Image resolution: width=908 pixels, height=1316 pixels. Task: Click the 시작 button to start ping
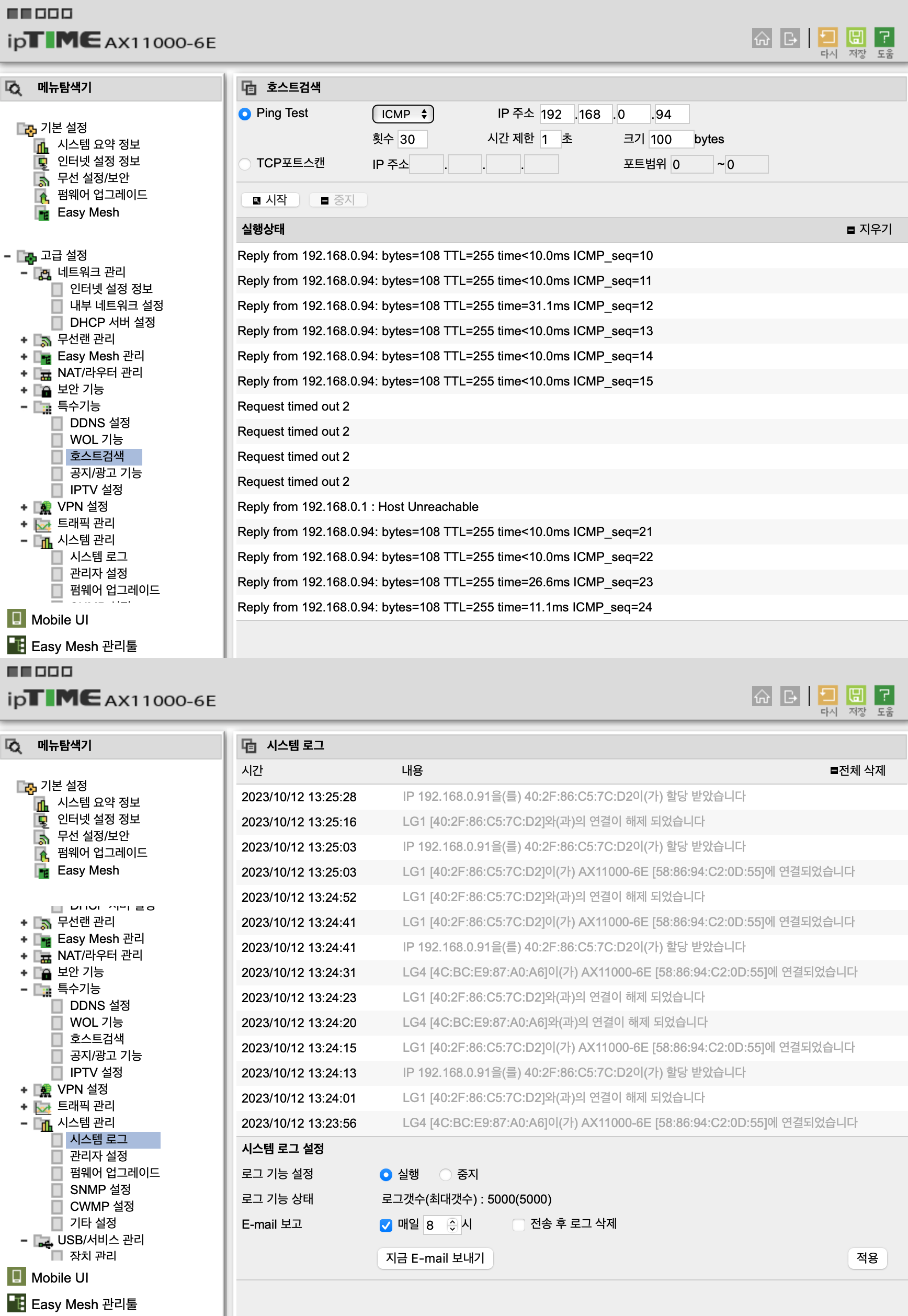pos(270,200)
